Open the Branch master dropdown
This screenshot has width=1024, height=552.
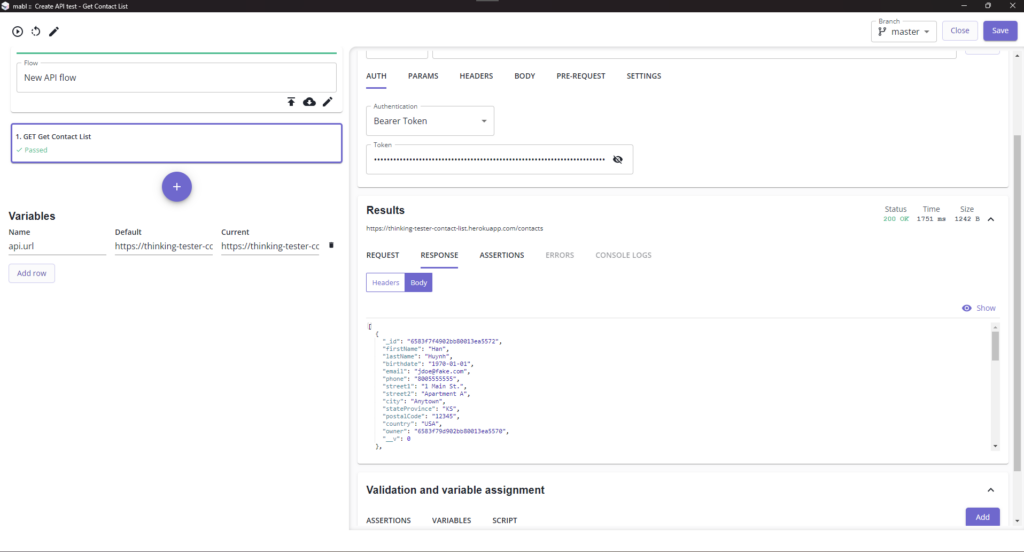(904, 31)
